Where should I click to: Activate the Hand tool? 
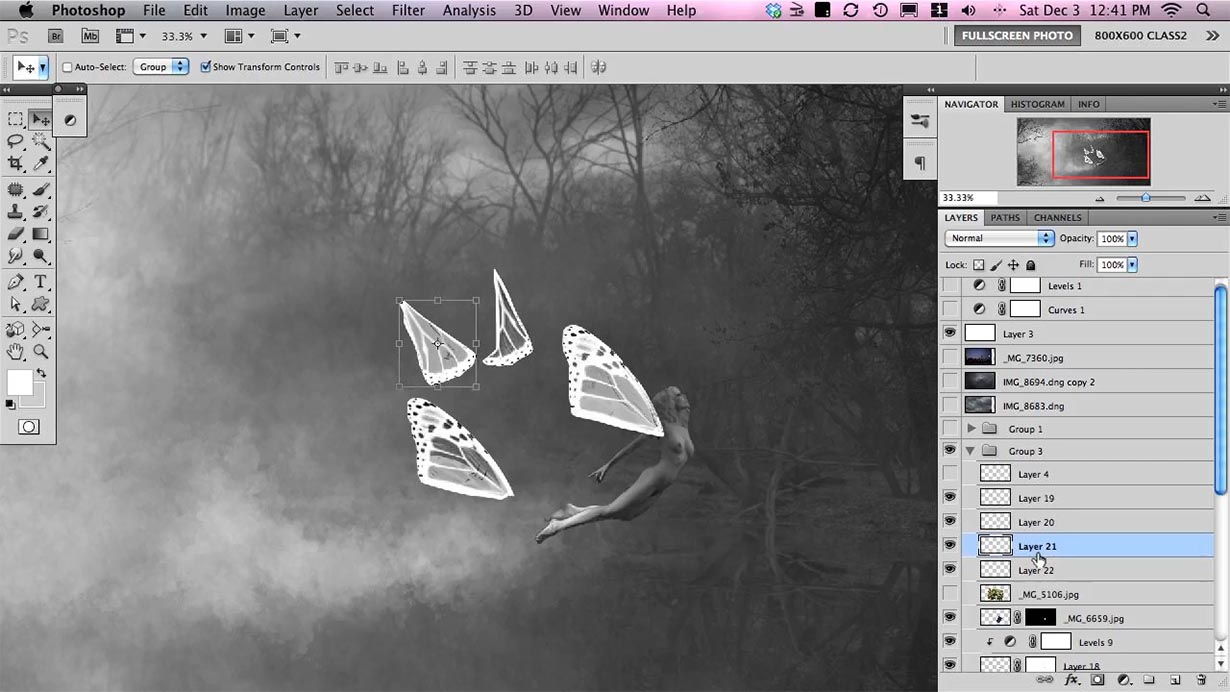tap(15, 351)
